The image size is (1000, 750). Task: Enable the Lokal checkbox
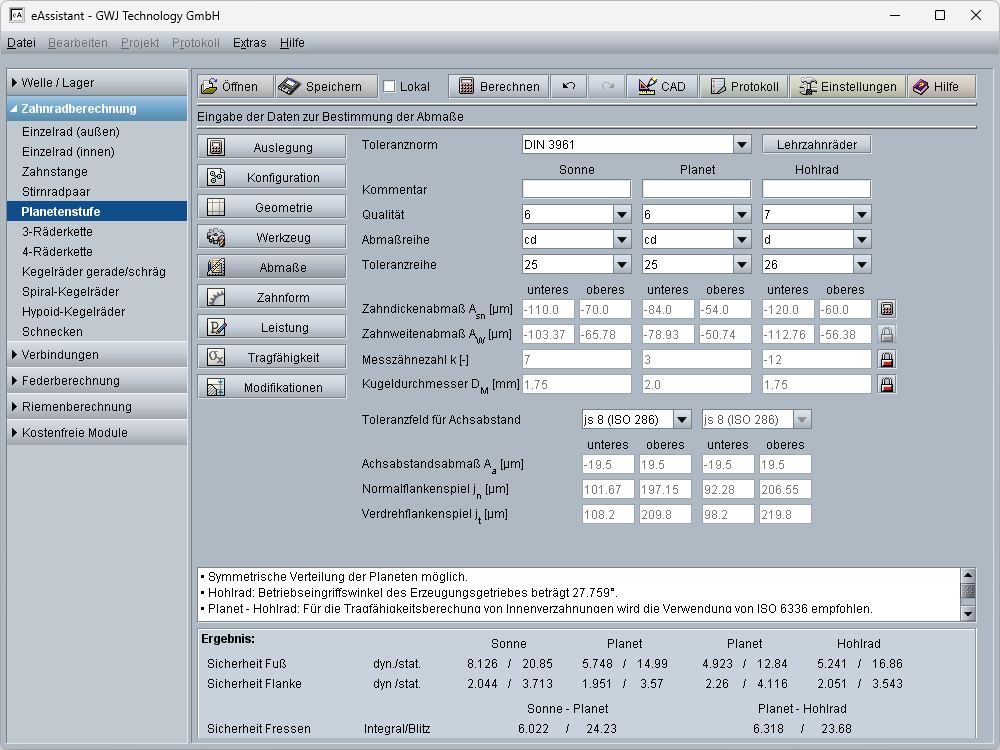pyautogui.click(x=390, y=87)
